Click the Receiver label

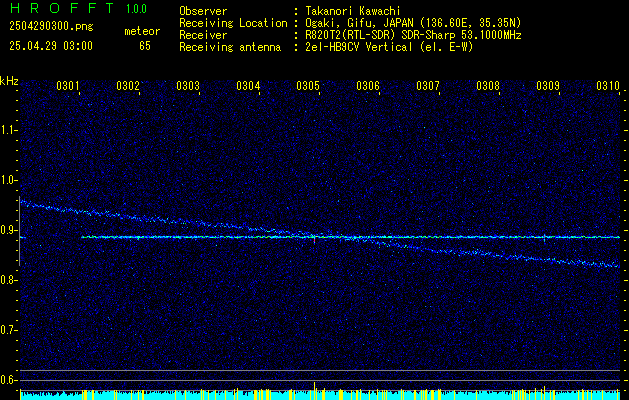(203, 35)
